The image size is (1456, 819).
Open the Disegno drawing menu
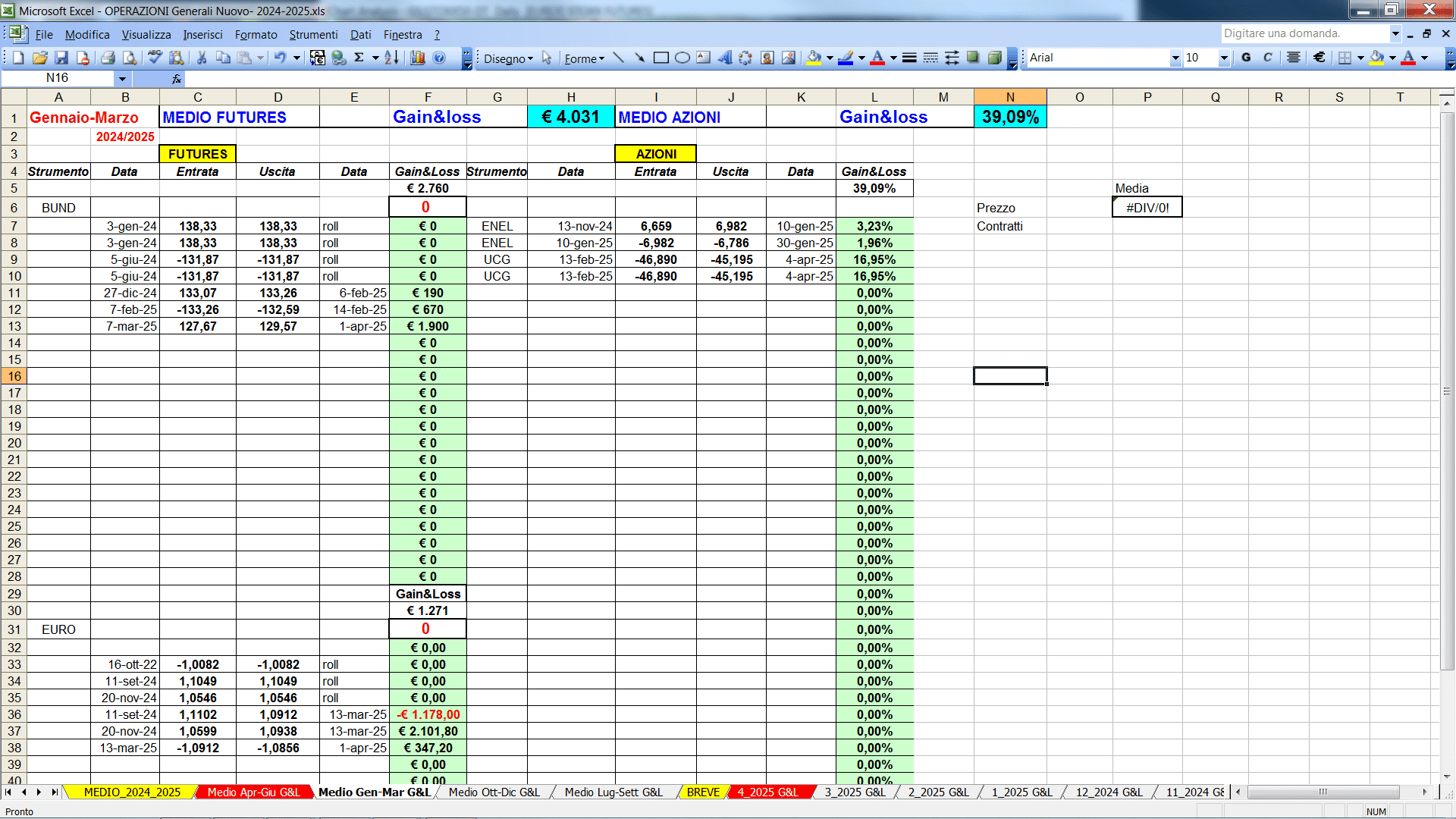[x=509, y=58]
